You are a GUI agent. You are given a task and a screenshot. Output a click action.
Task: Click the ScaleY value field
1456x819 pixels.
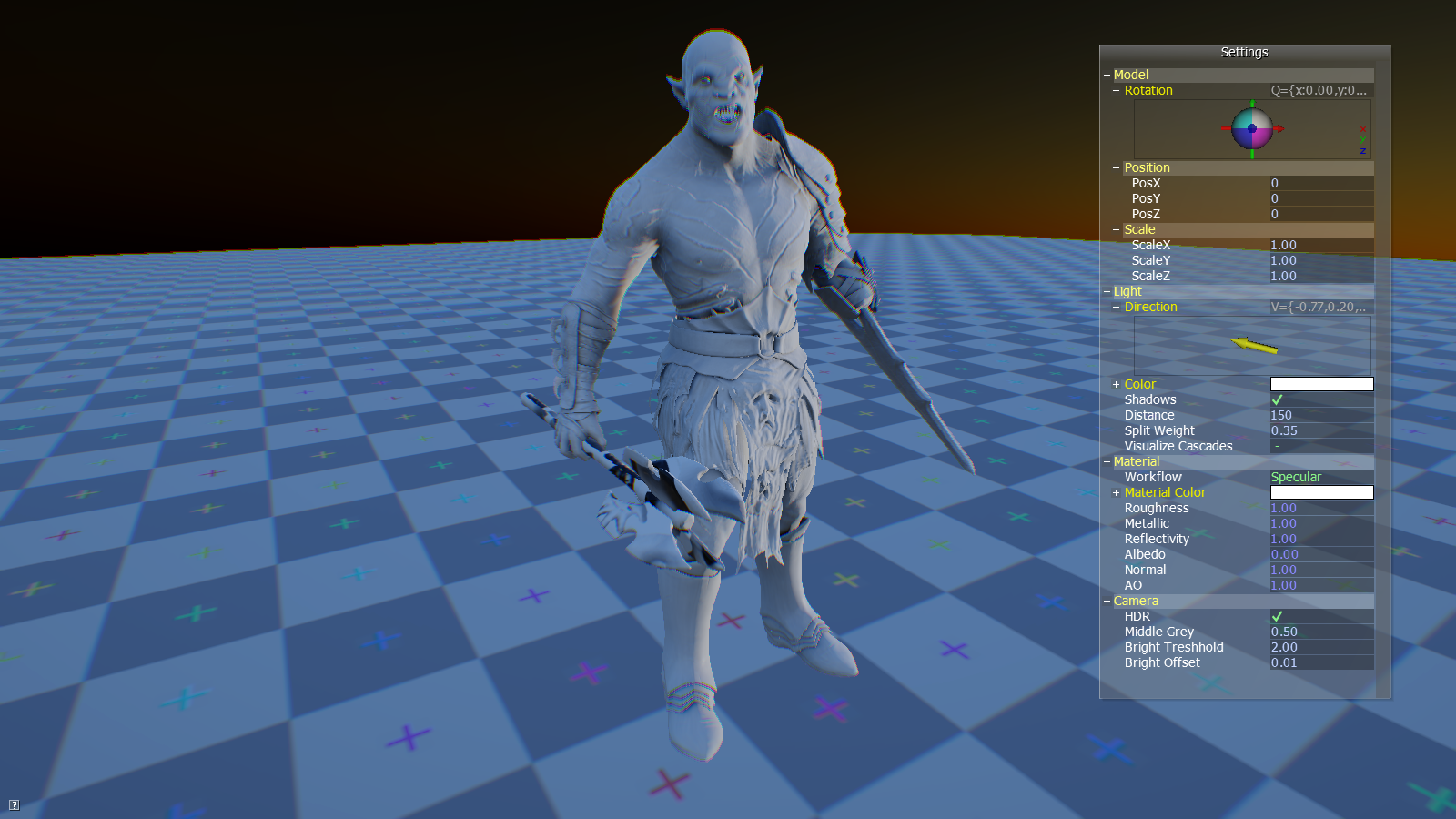tap(1321, 260)
